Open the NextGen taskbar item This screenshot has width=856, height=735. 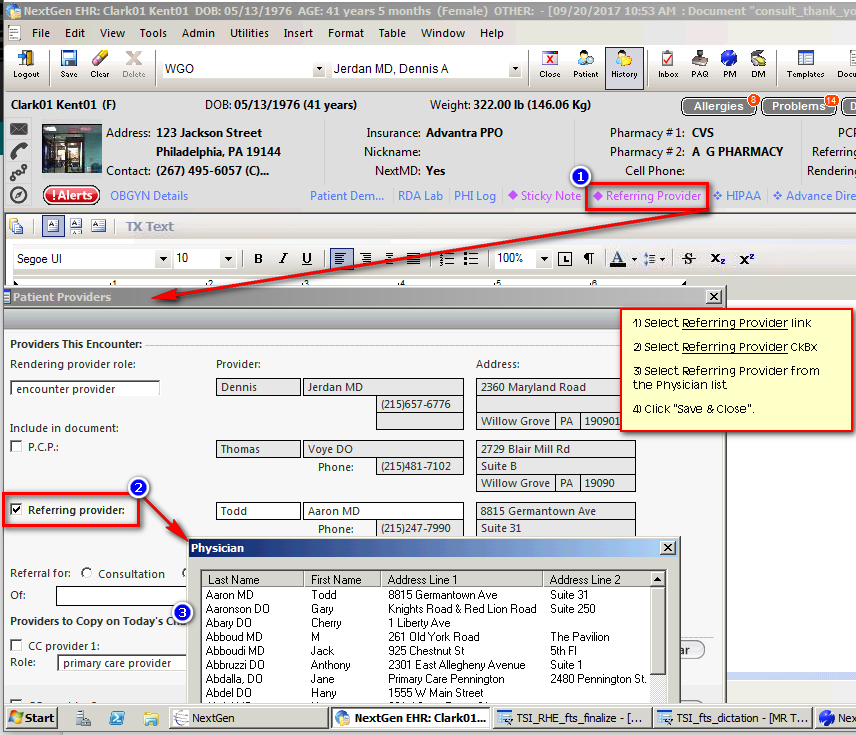[248, 718]
